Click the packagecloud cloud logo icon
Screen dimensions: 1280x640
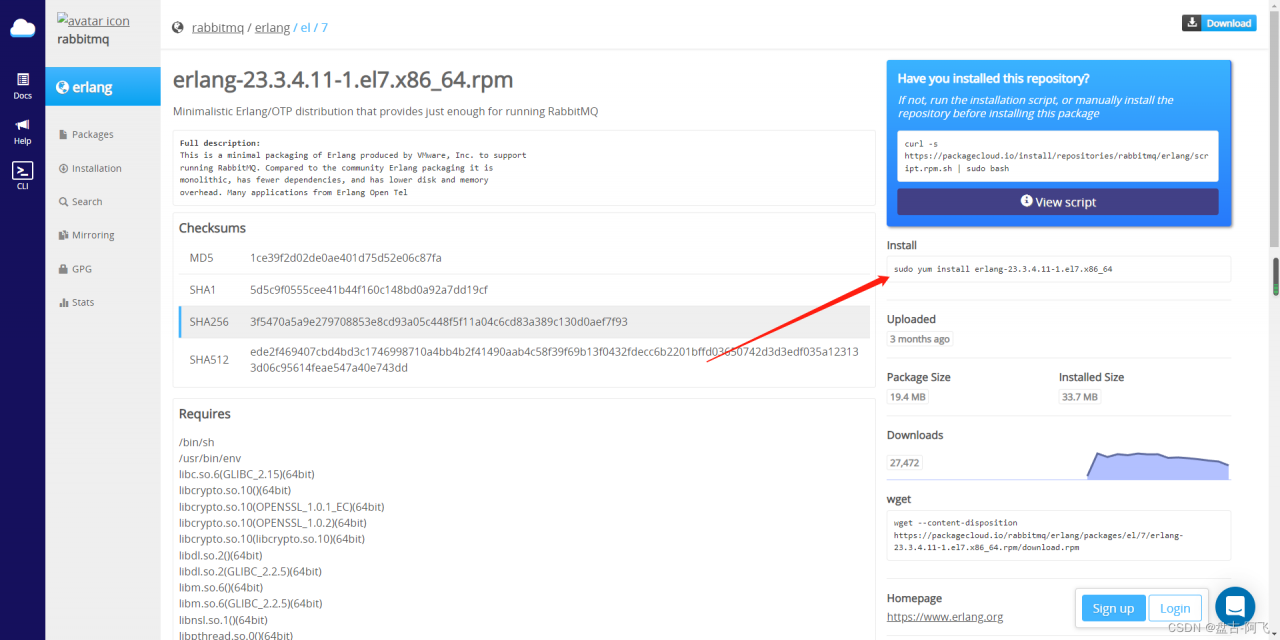[22, 28]
